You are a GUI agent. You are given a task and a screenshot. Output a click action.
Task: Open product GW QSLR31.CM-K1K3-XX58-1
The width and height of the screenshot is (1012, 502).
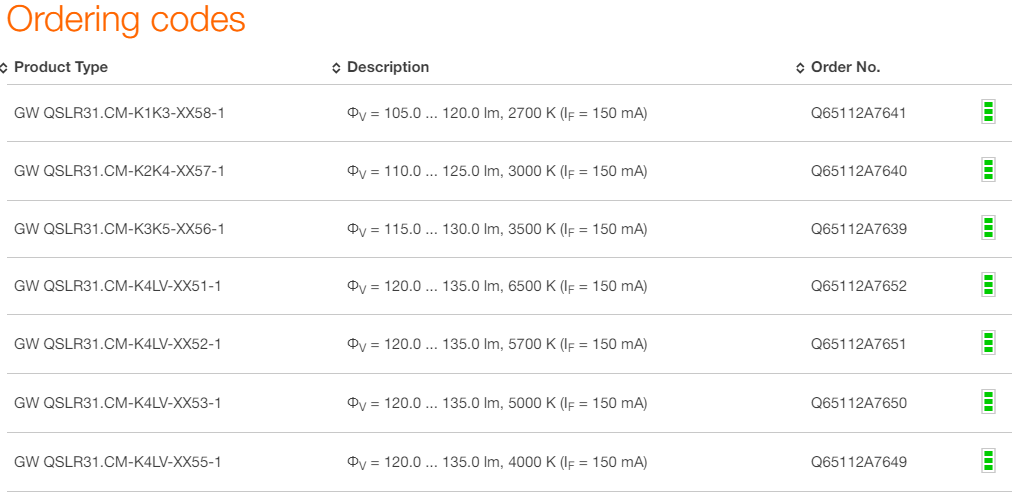119,113
